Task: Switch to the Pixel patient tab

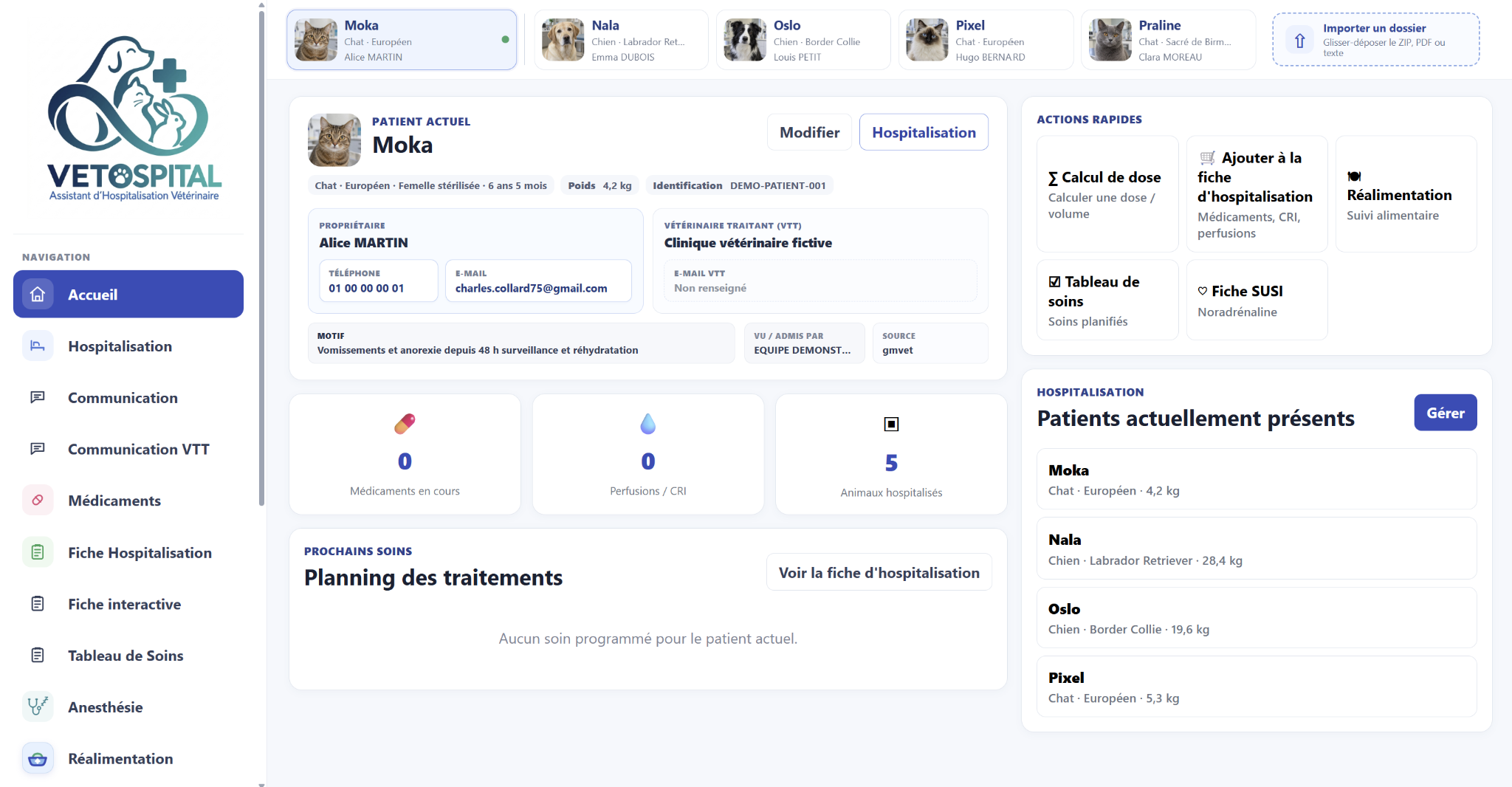Action: [986, 40]
